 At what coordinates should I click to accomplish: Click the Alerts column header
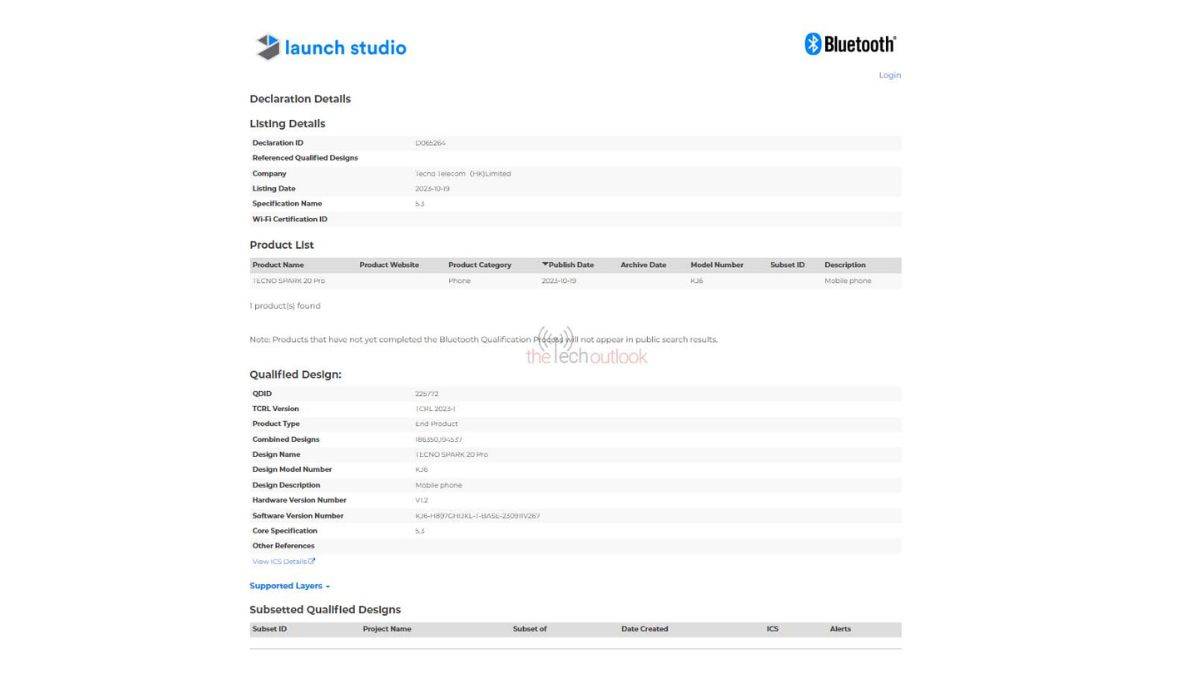click(x=840, y=629)
